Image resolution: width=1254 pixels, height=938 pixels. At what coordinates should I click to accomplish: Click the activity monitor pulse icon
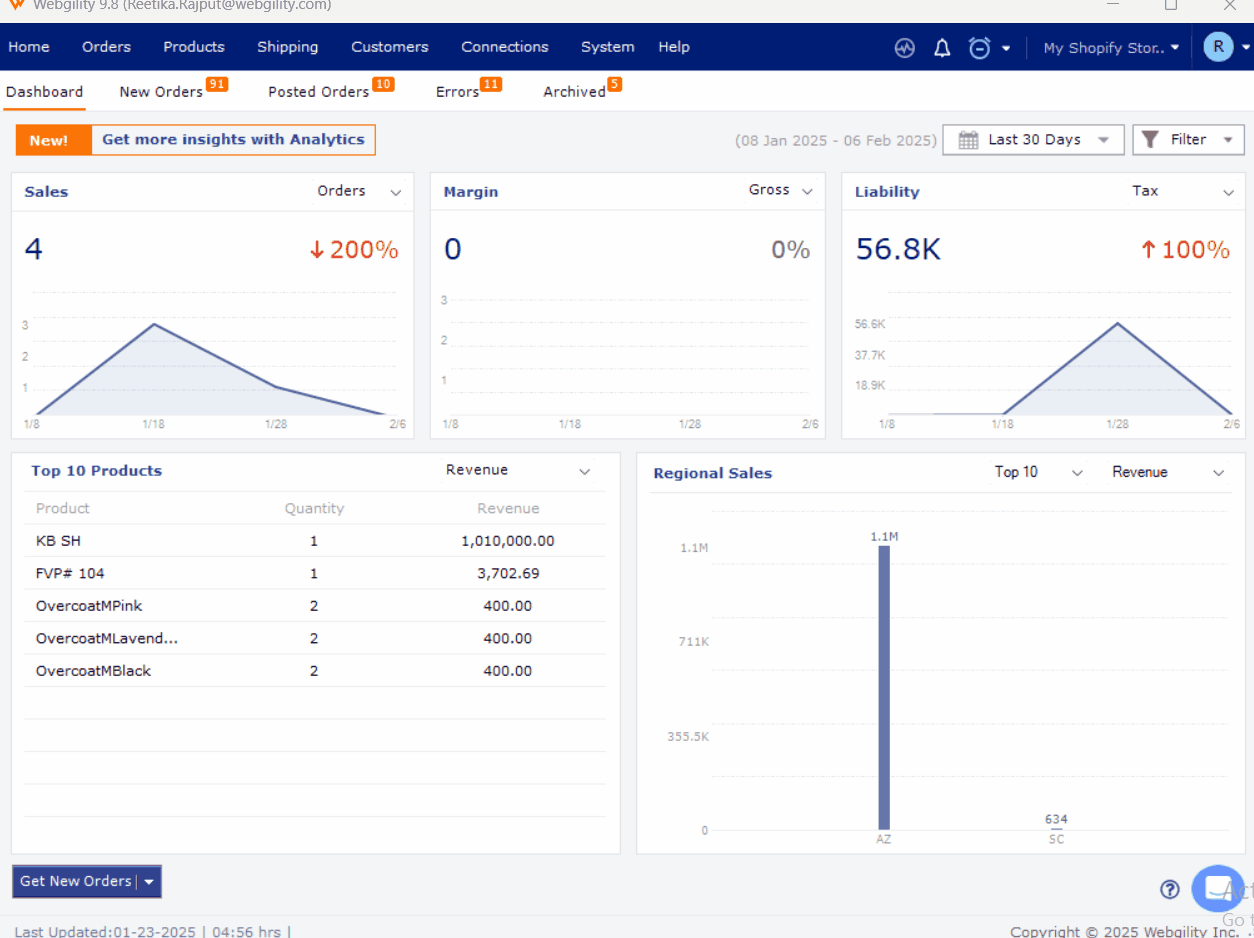click(905, 48)
